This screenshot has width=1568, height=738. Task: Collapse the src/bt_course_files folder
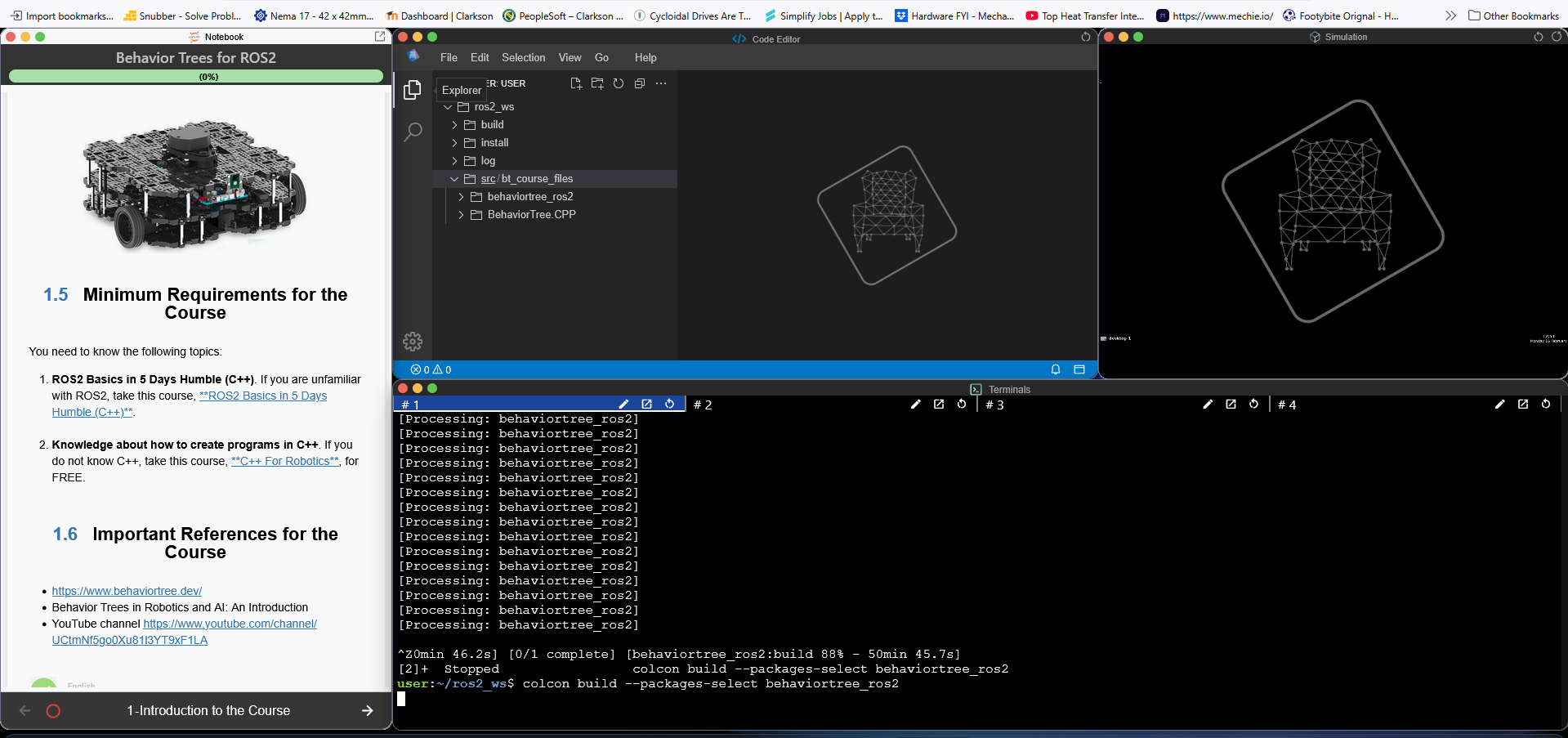[x=526, y=179]
